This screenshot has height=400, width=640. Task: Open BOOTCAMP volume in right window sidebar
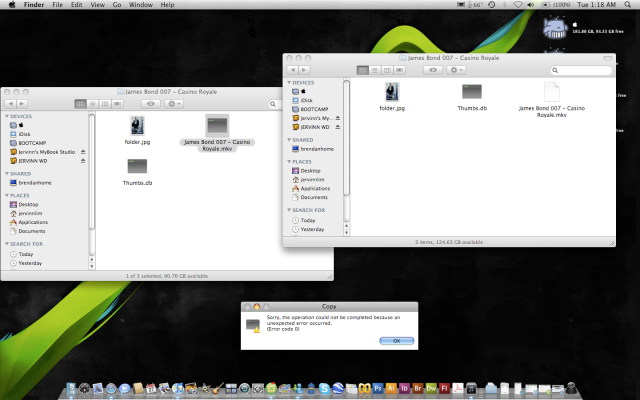pos(314,109)
